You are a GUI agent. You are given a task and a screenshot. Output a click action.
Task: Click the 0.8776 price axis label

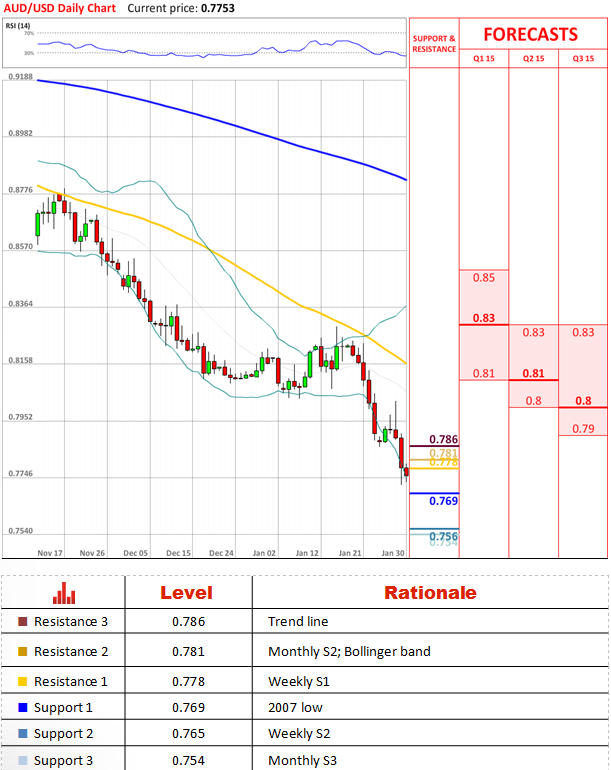tap(21, 190)
